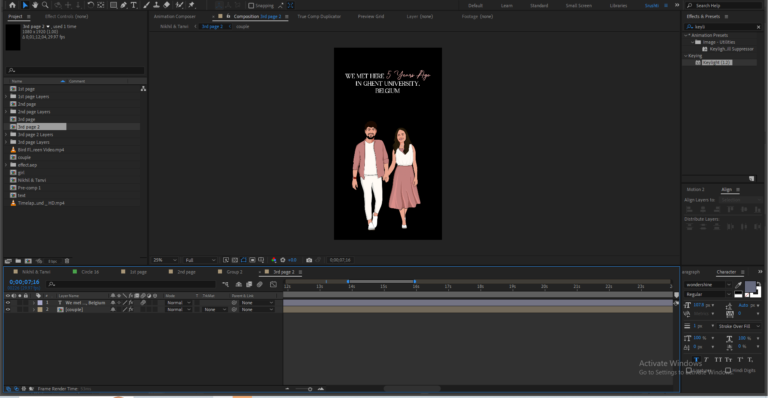Open Mode dropdown for the text layer
Image resolution: width=768 pixels, height=398 pixels.
[x=178, y=303]
